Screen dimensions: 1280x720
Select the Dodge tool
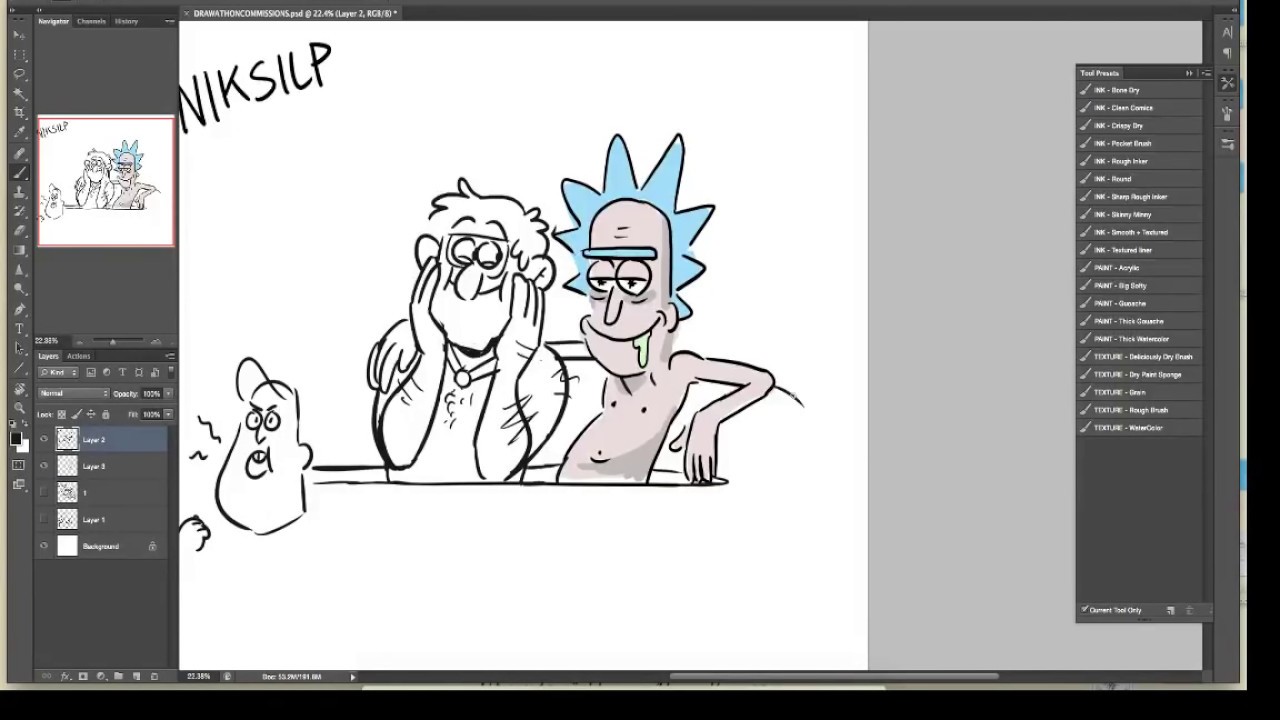pyautogui.click(x=19, y=289)
